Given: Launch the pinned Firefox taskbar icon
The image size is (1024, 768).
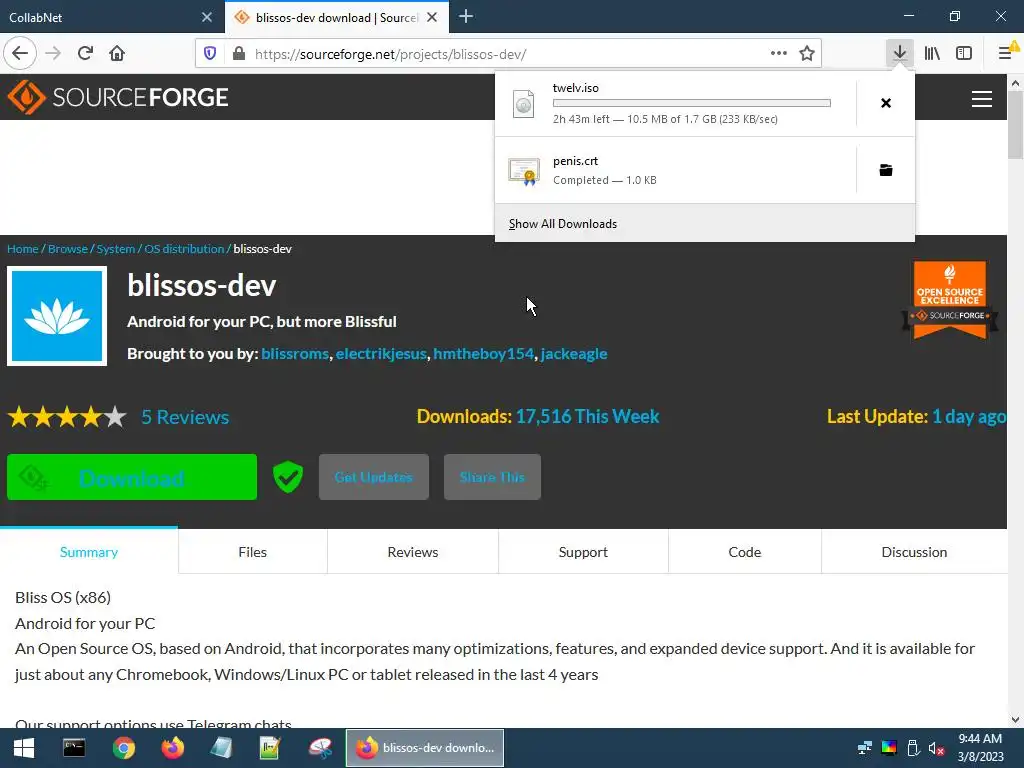Looking at the screenshot, I should pos(173,748).
